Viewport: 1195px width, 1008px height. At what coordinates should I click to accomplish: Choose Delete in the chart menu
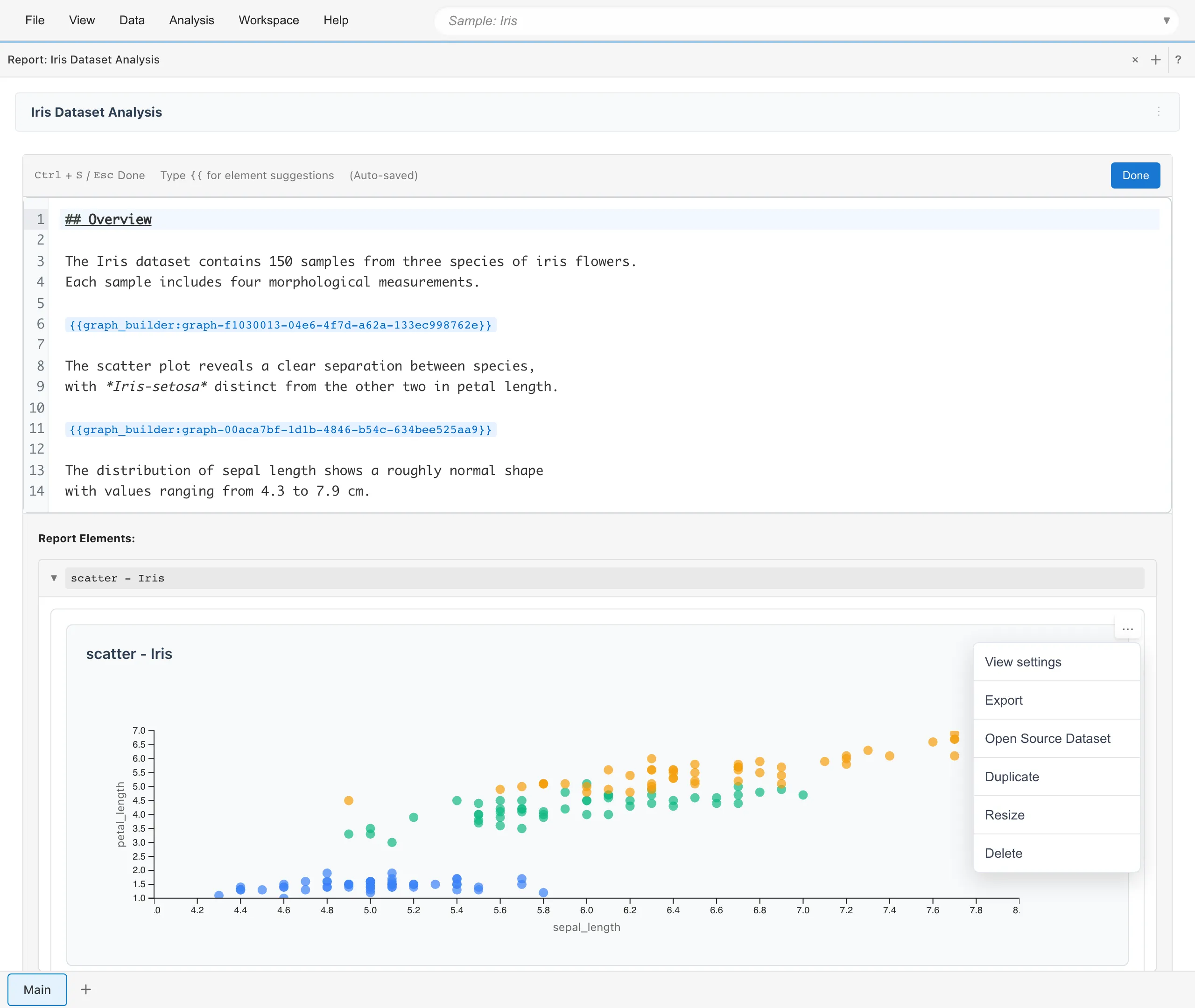(1004, 853)
